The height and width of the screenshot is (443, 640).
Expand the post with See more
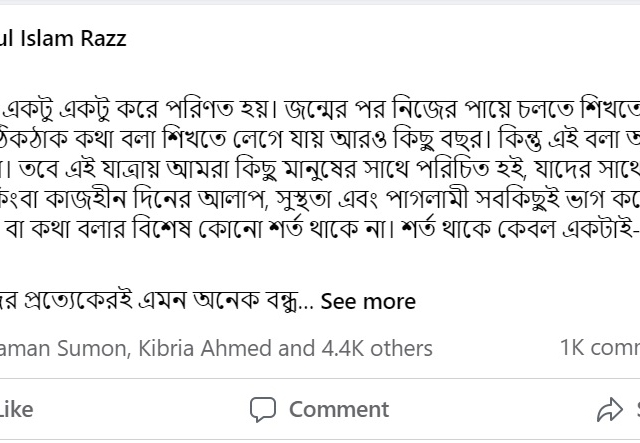click(x=368, y=301)
